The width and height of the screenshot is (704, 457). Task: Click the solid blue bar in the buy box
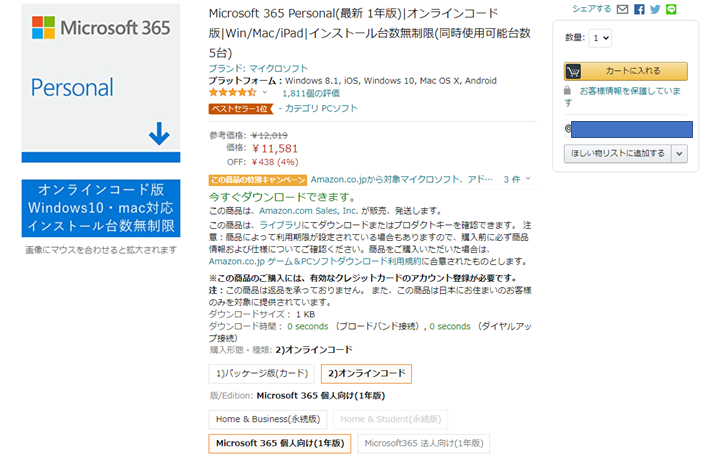point(632,129)
